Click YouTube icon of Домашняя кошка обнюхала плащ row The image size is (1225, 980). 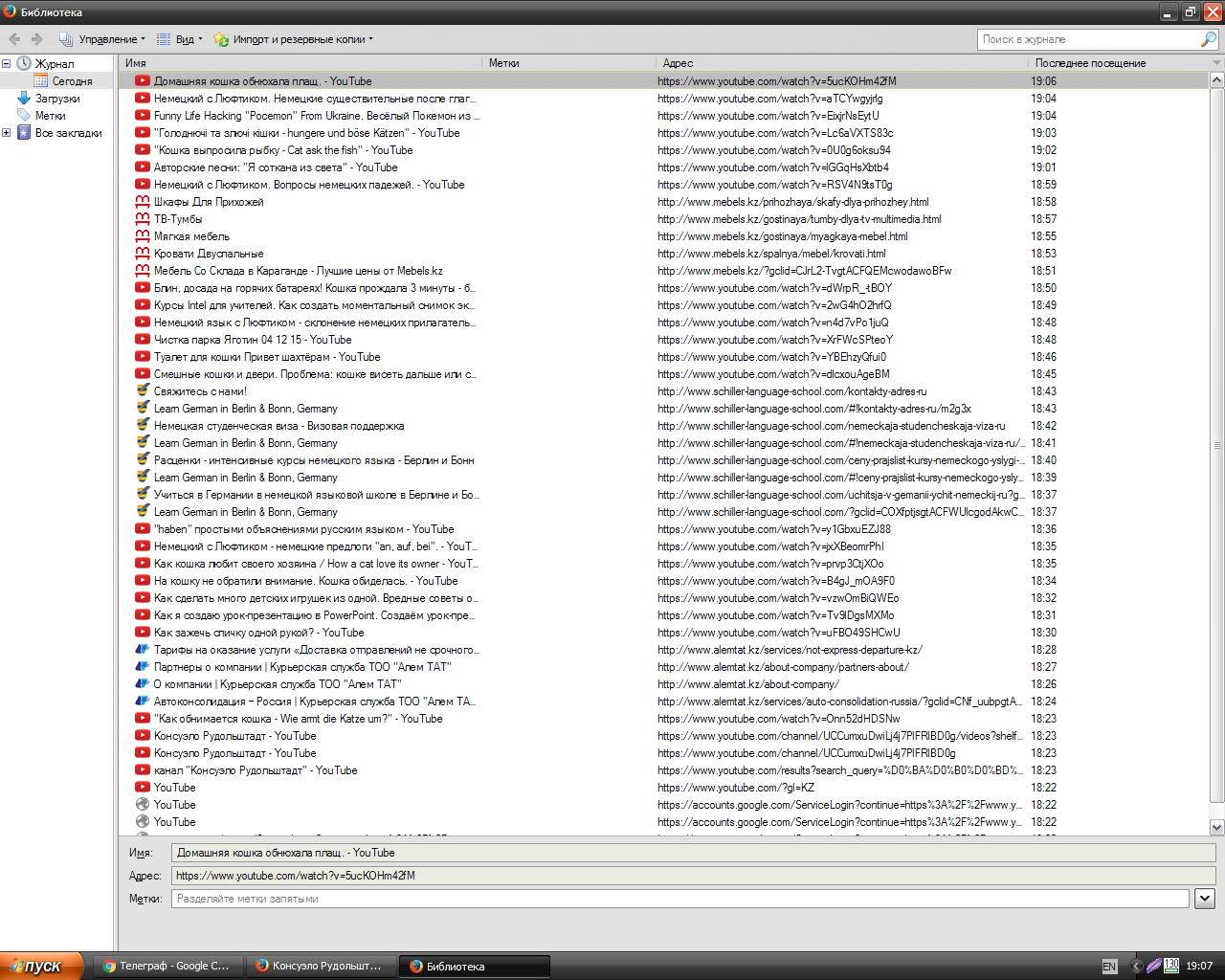[143, 81]
